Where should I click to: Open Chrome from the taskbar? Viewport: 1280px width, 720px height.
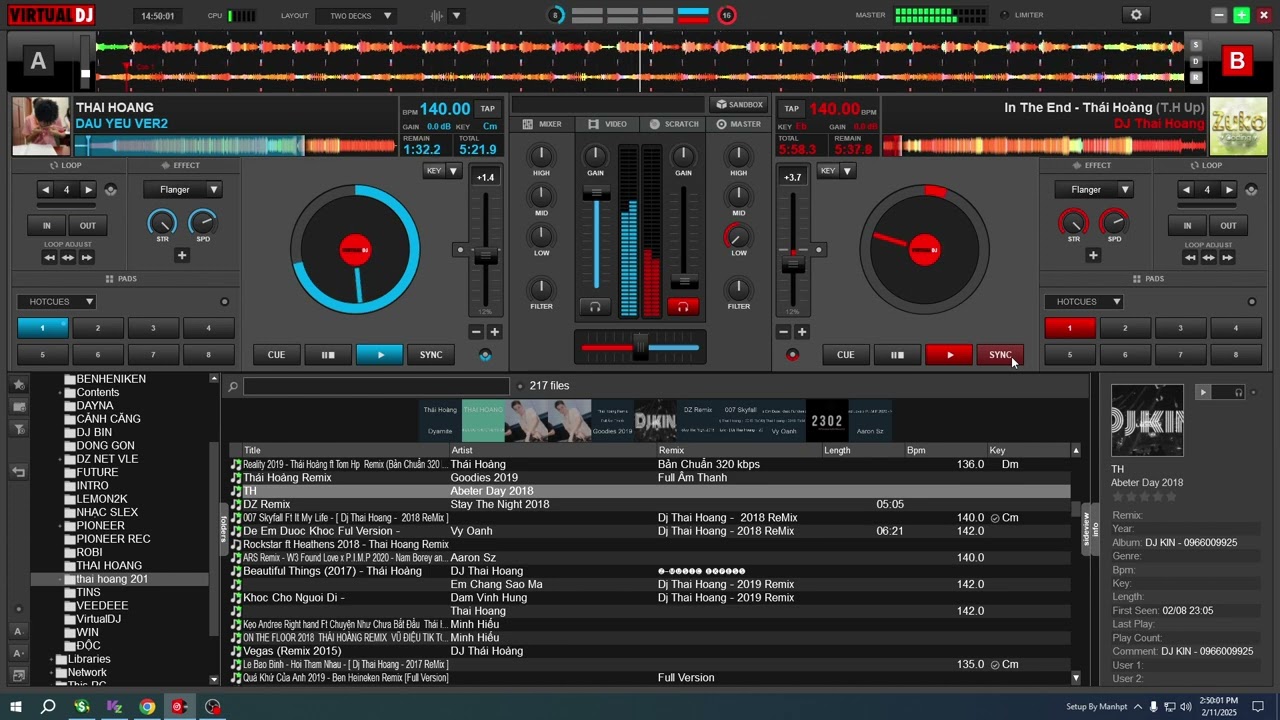(147, 707)
